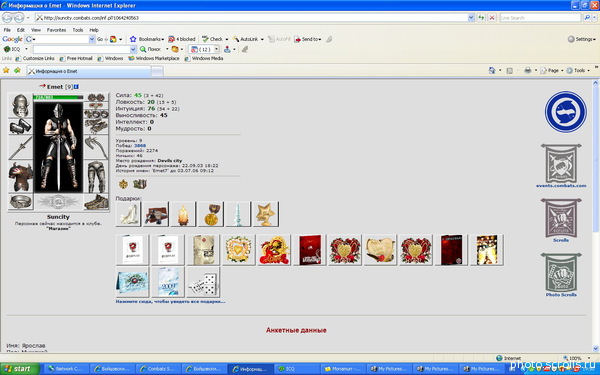Click the Free Hotmail link
Viewport: 600px width, 375px height.
click(x=76, y=59)
